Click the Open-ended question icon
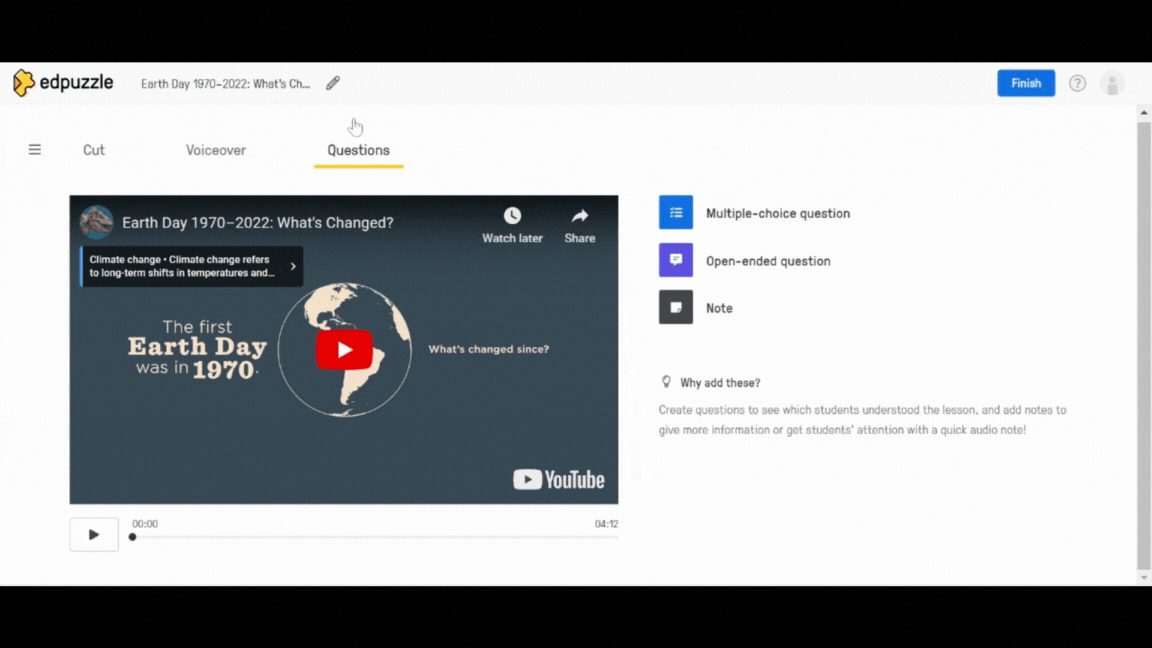This screenshot has height=648, width=1152. pyautogui.click(x=676, y=260)
